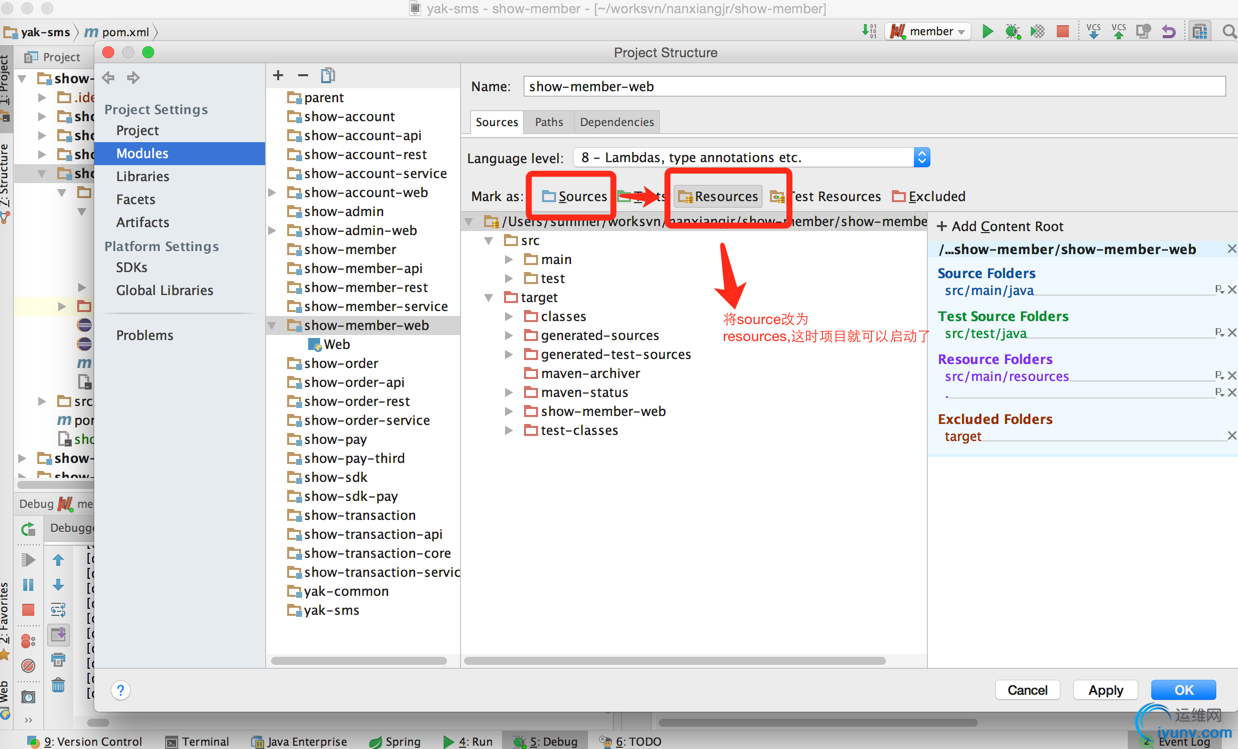Image resolution: width=1238 pixels, height=749 pixels.
Task: Open the help question mark button
Action: 120,690
